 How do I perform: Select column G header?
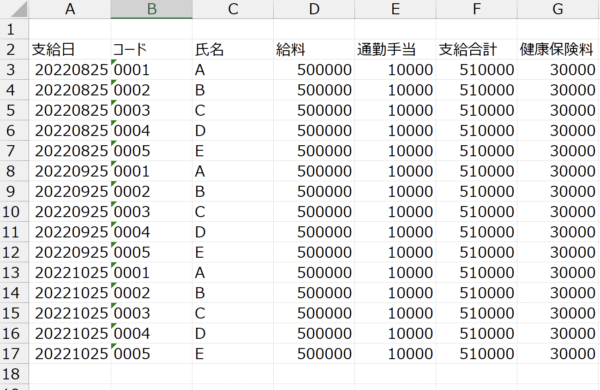558,9
